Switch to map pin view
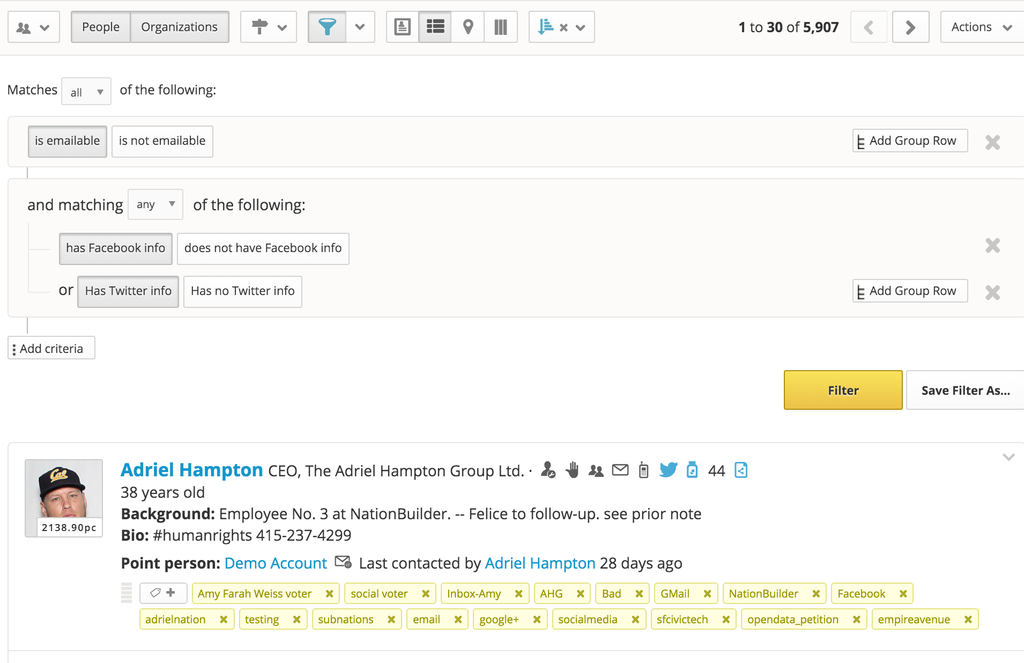Screen dimensions: 1024x663 click(x=468, y=27)
